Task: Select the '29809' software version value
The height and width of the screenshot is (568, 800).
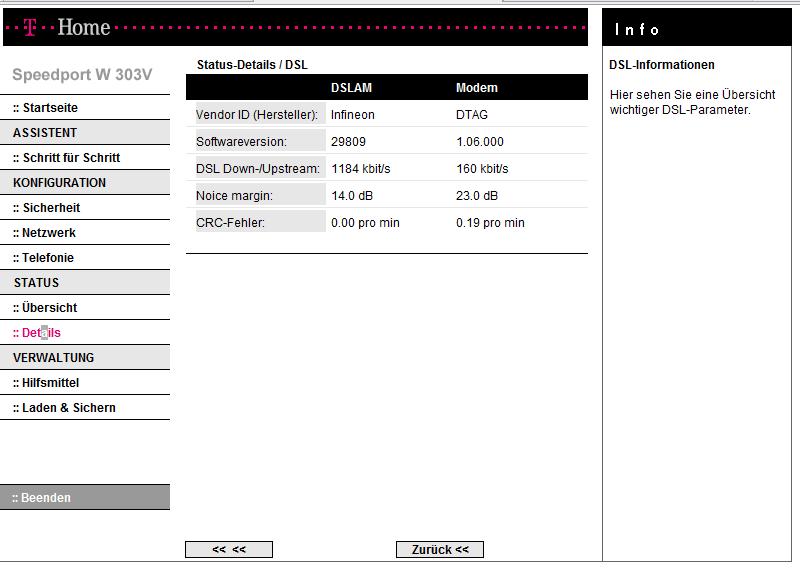Action: [x=348, y=142]
